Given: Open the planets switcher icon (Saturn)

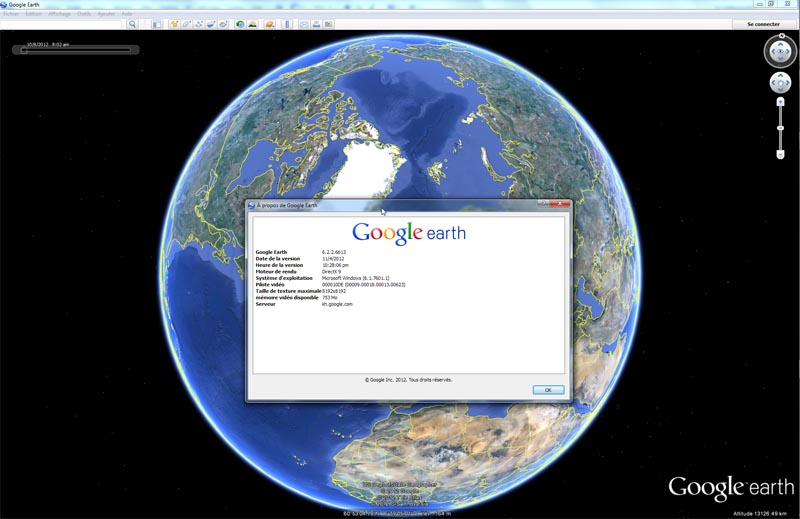Looking at the screenshot, I should point(270,24).
